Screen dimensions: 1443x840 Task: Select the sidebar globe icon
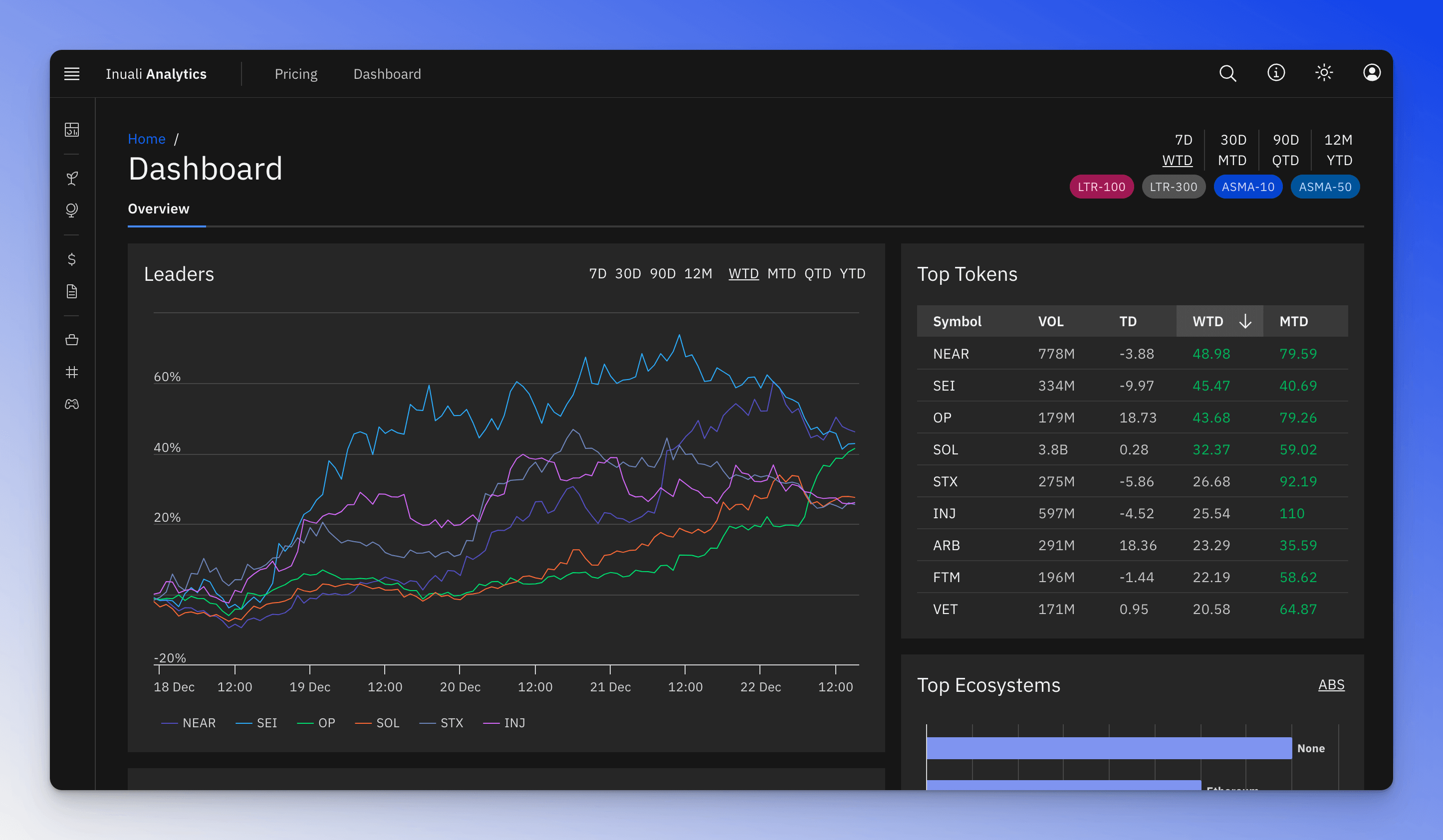click(71, 210)
